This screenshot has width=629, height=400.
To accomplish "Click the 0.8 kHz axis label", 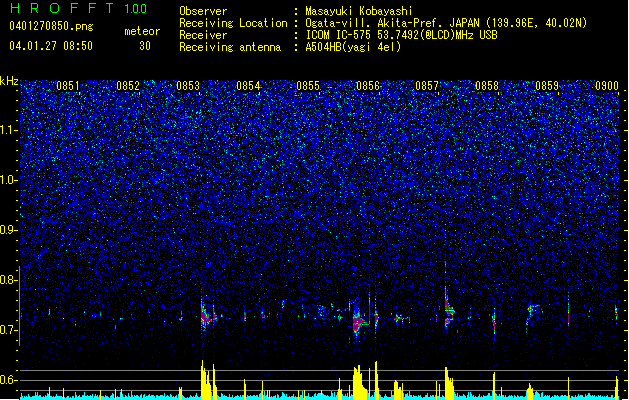I will [9, 280].
